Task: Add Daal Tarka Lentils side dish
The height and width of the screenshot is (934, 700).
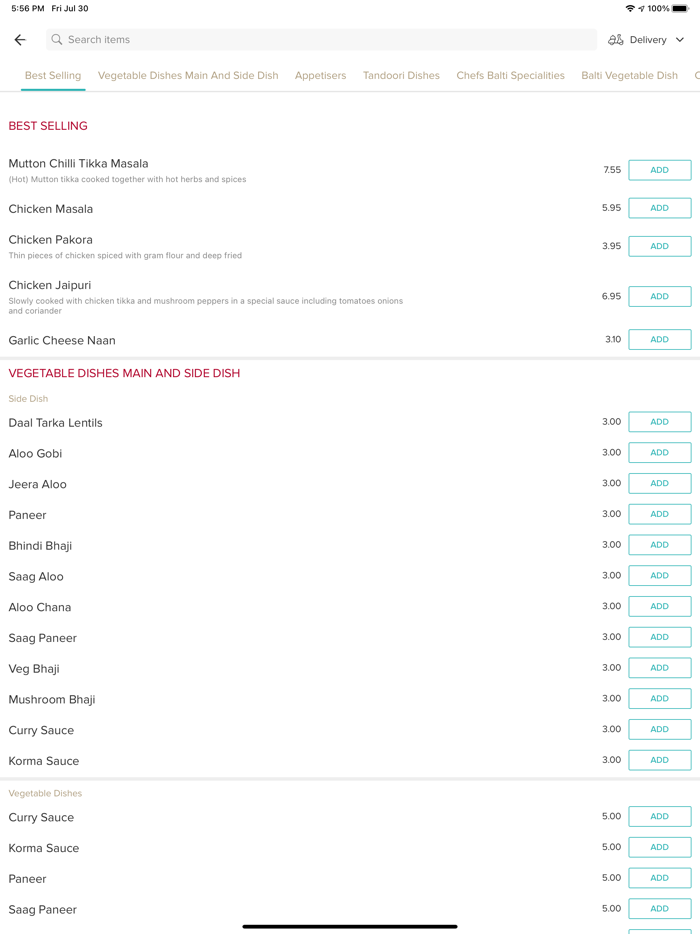Action: tap(659, 422)
